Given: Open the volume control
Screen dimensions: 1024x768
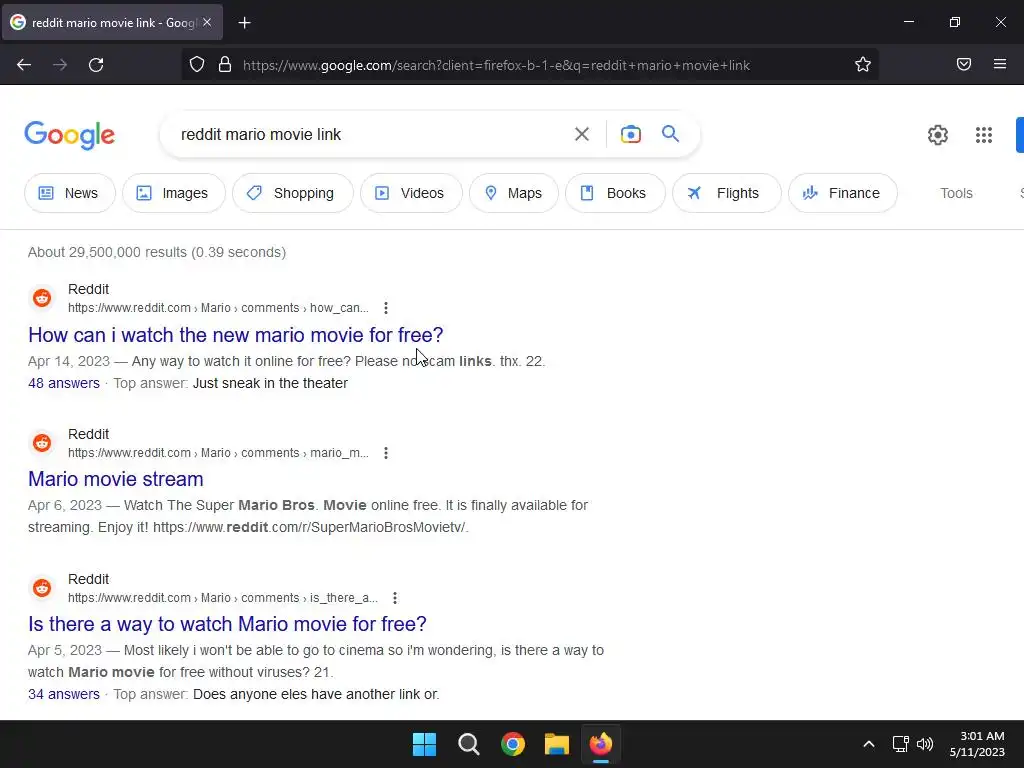Looking at the screenshot, I should (925, 744).
